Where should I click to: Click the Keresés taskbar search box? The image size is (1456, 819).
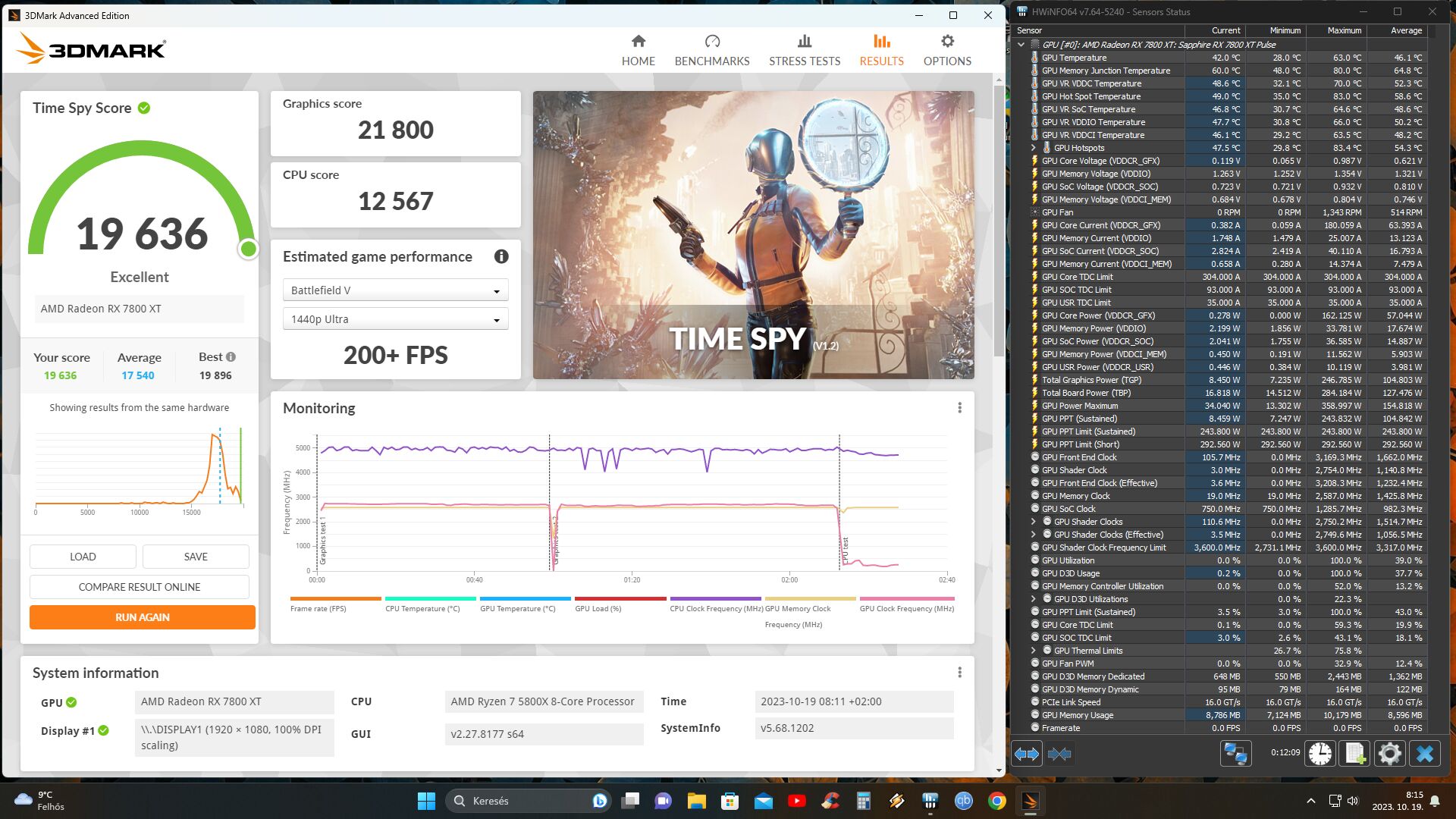528,801
